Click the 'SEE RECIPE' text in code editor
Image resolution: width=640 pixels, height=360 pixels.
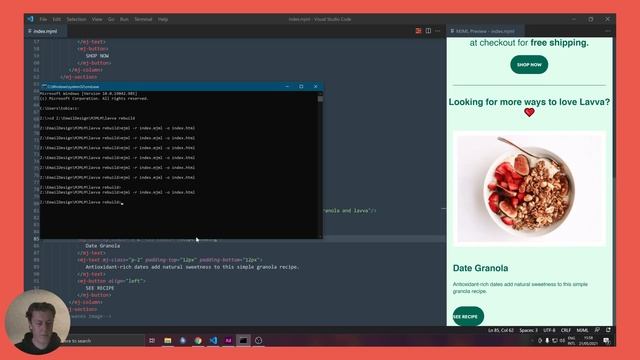coord(100,288)
